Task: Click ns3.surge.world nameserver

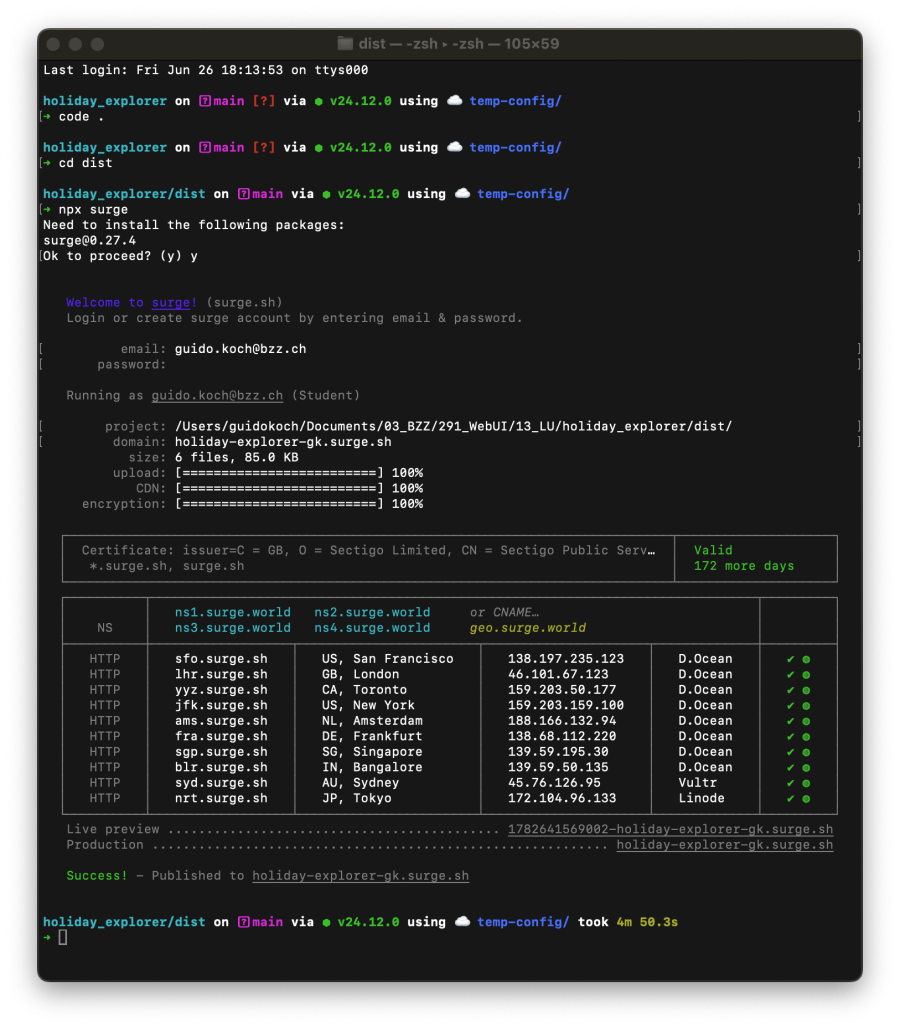Action: tap(233, 628)
